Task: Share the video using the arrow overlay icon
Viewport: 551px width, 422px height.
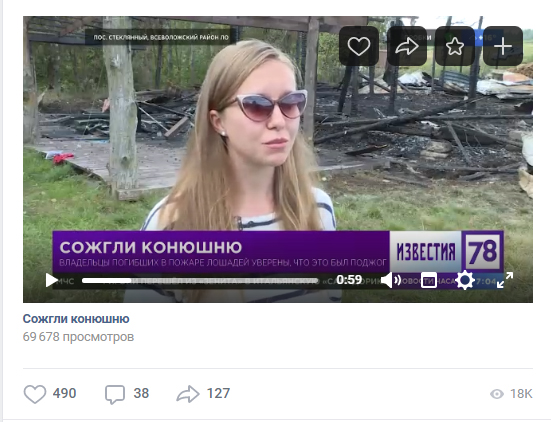Action: (407, 46)
